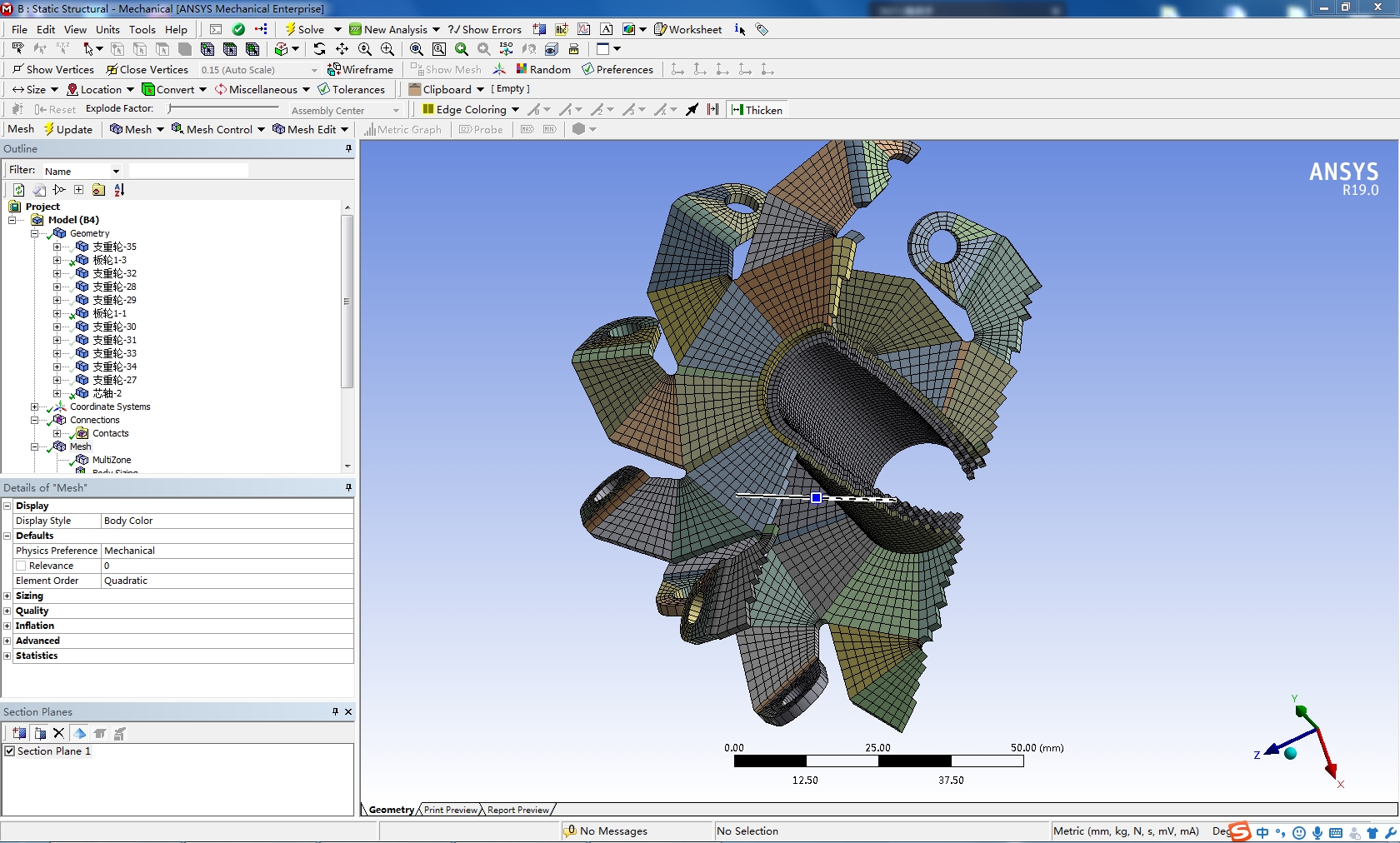Viewport: 1400px width, 843px height.
Task: Switch to the Report Preview tab
Action: (x=517, y=810)
